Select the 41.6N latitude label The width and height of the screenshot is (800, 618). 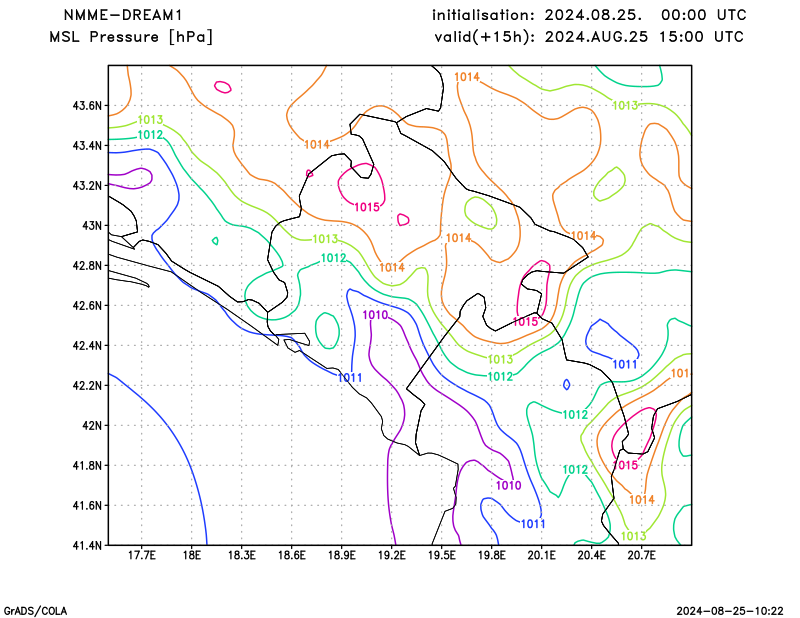pos(87,505)
